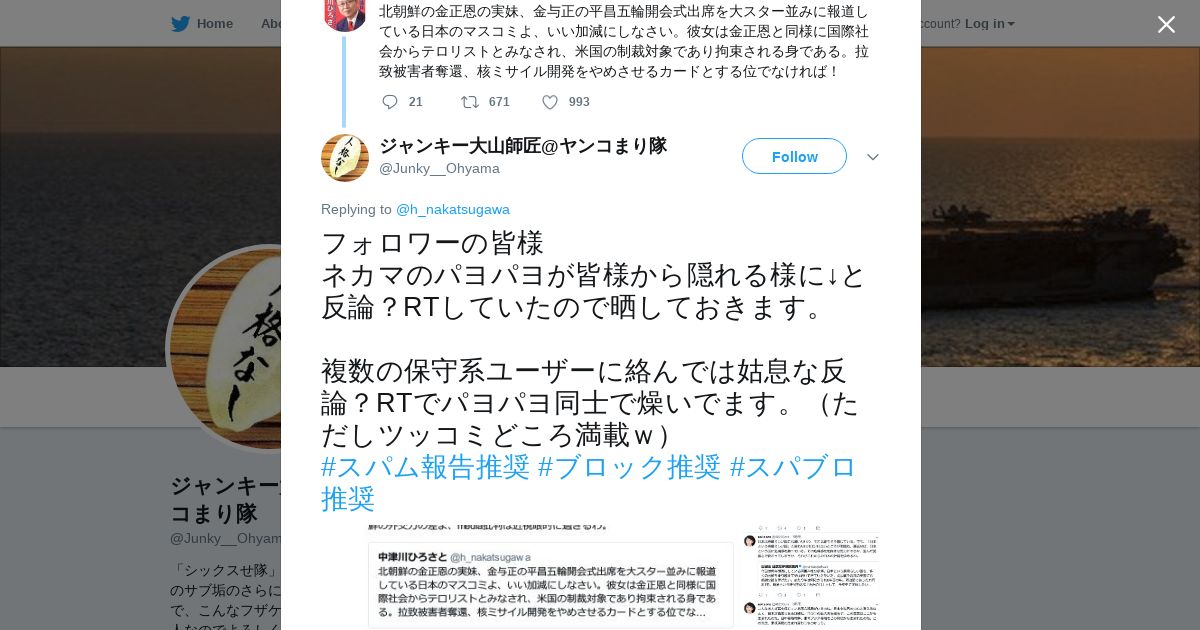Expand tweet options chevron beside Follow
This screenshot has width=1200, height=630.
(872, 157)
